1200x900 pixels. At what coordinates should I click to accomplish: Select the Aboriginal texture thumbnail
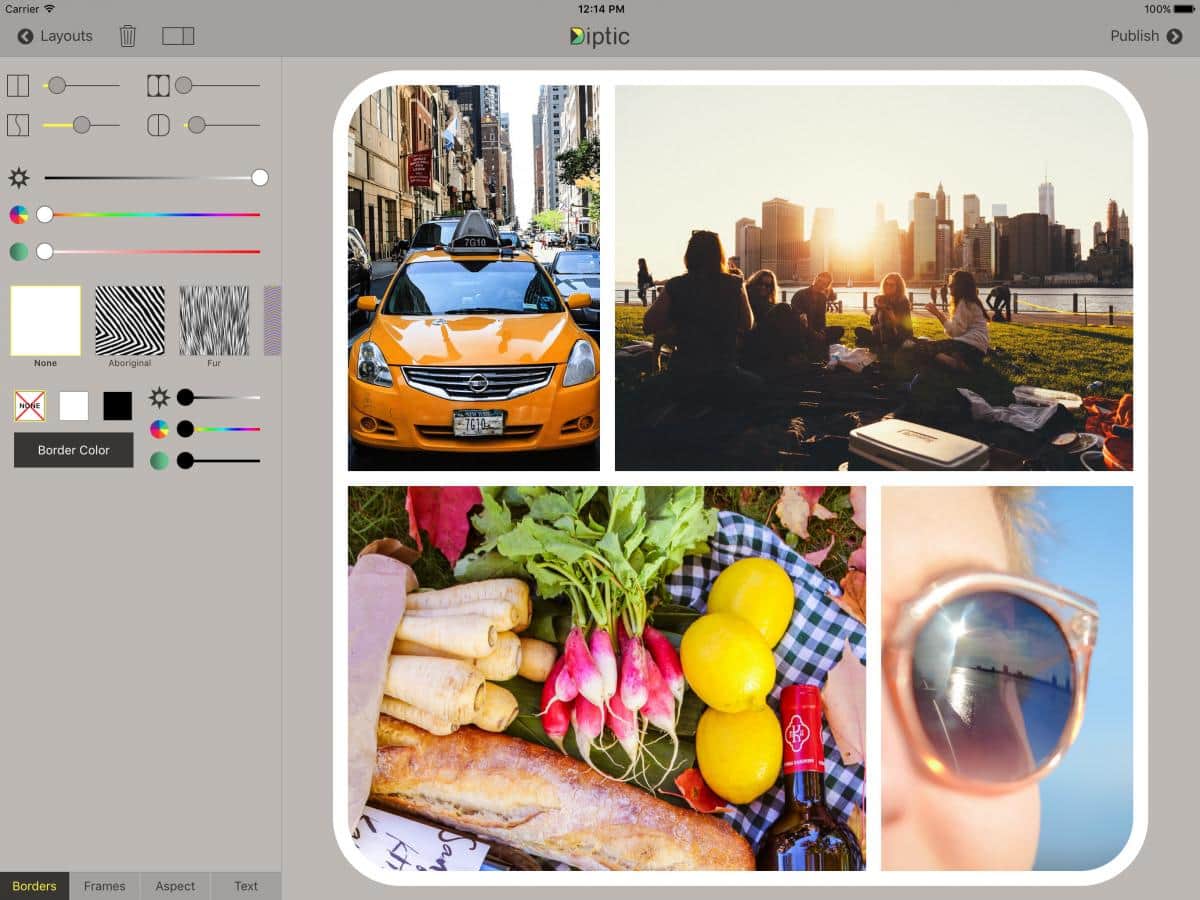(130, 321)
